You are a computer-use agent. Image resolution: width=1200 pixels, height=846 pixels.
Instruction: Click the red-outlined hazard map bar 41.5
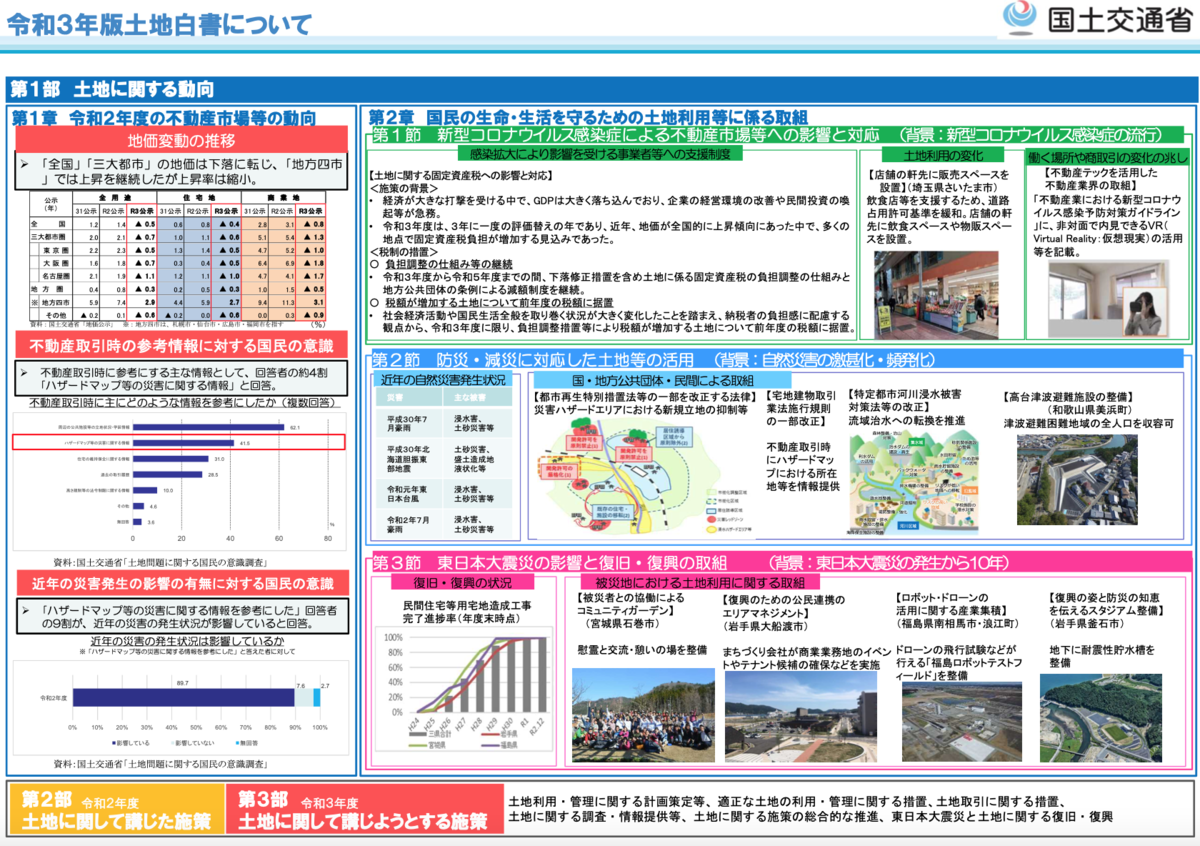(178, 441)
